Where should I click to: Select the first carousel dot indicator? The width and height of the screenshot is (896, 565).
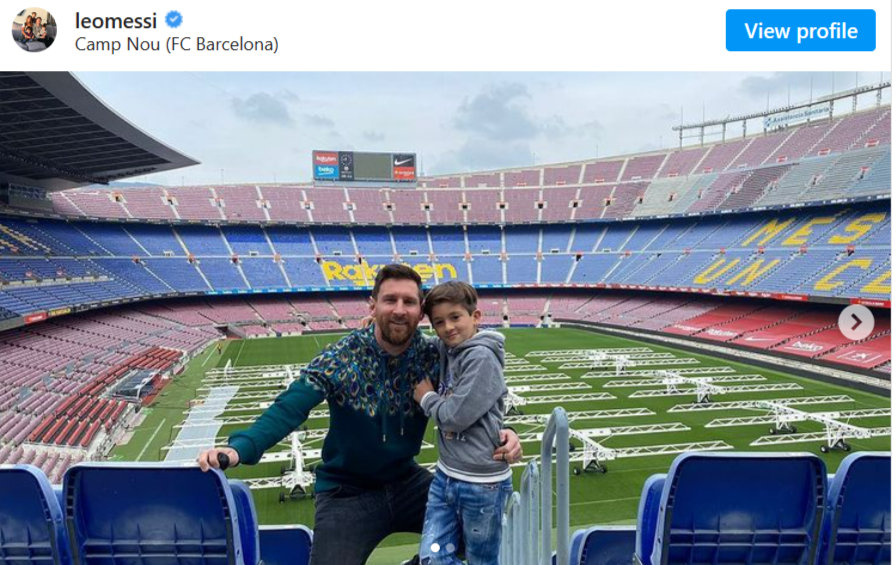pos(435,548)
